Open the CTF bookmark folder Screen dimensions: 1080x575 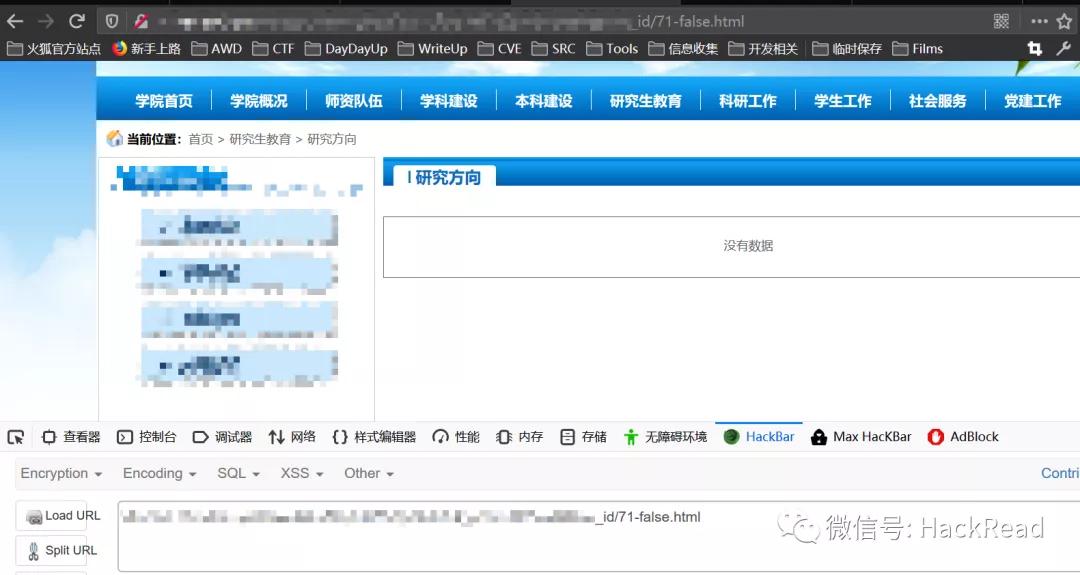point(273,49)
